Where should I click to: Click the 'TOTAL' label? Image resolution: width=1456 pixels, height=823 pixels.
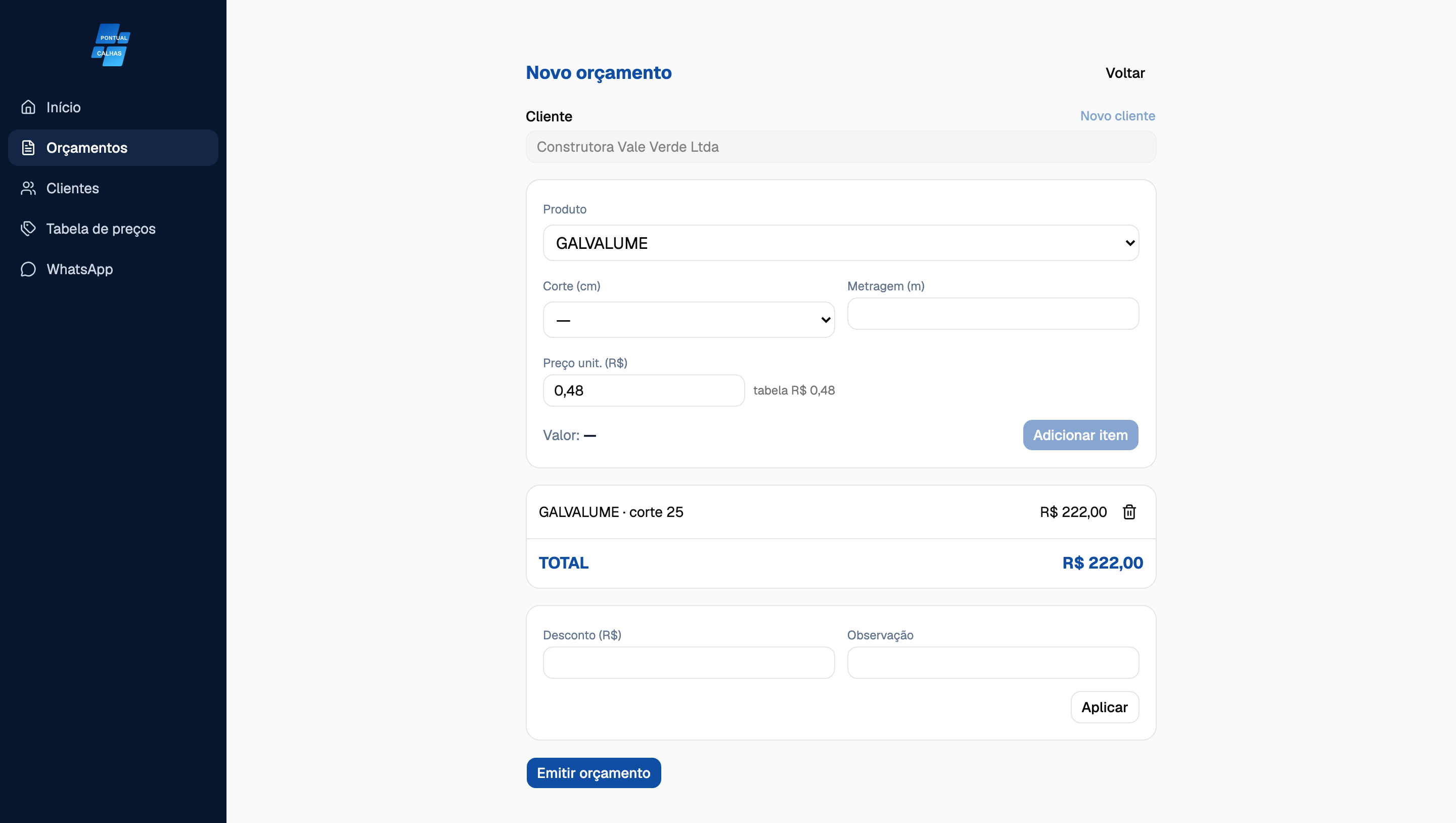(564, 563)
